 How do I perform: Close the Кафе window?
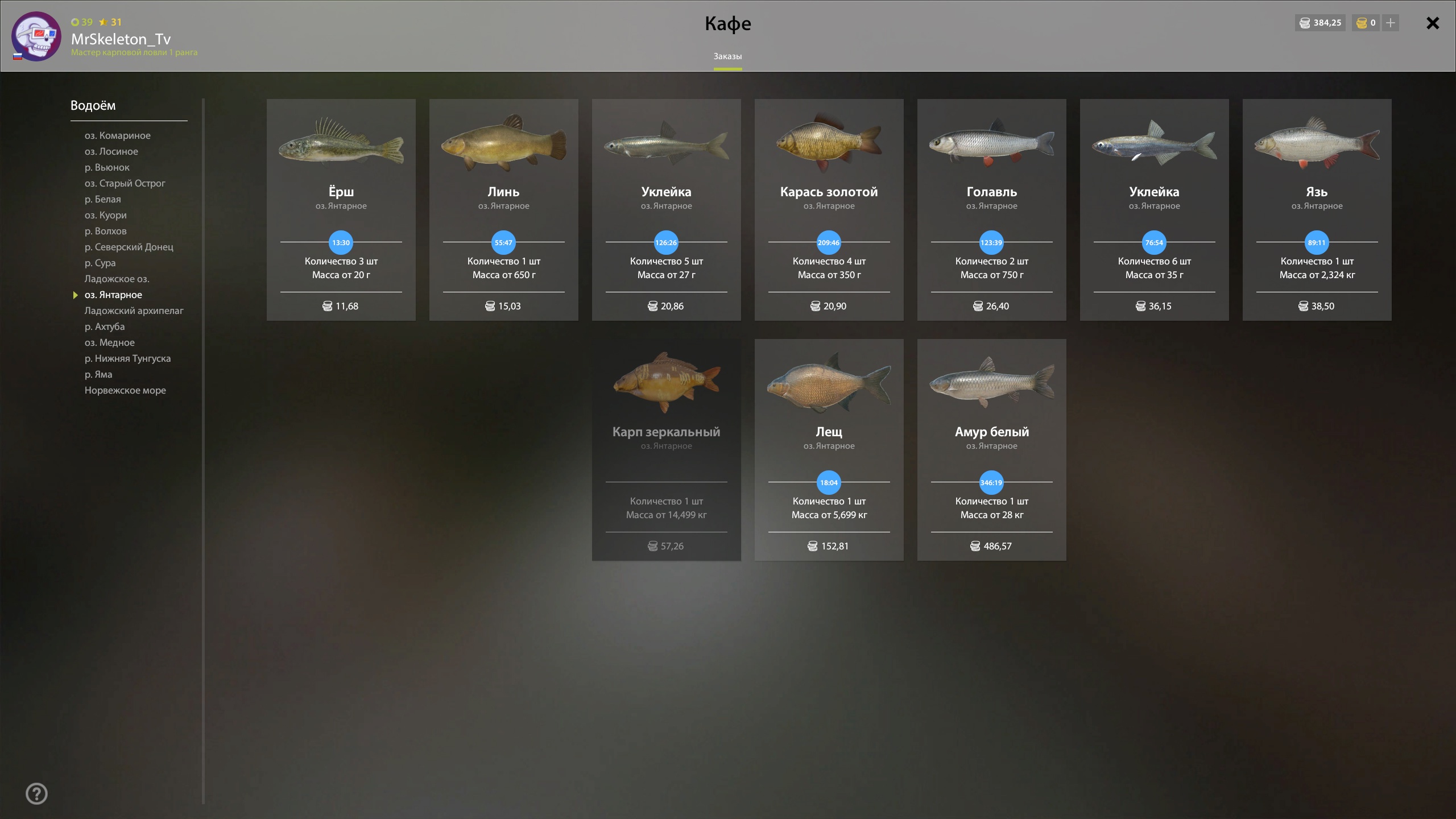[x=1433, y=23]
